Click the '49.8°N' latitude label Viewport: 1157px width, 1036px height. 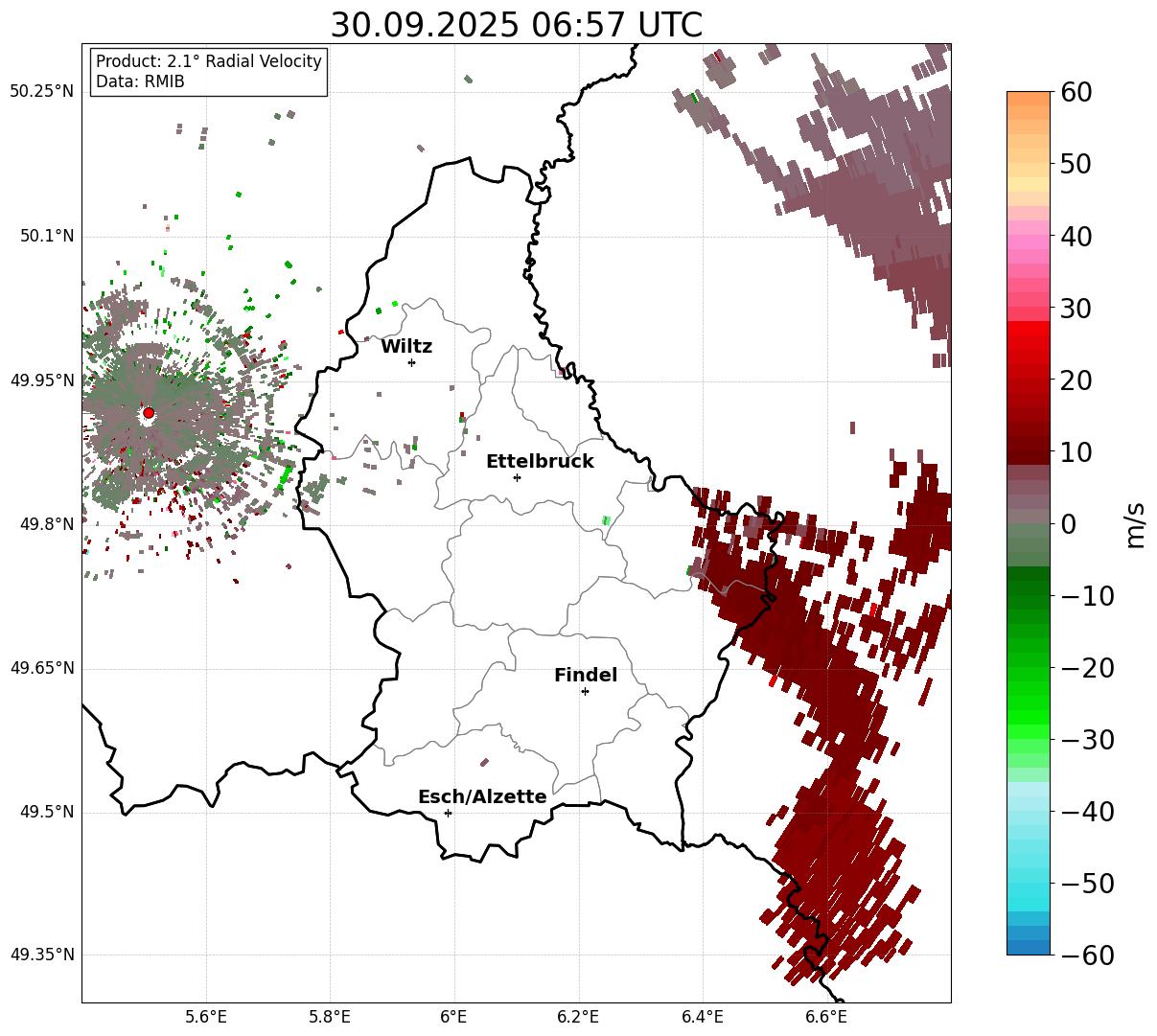[x=46, y=524]
